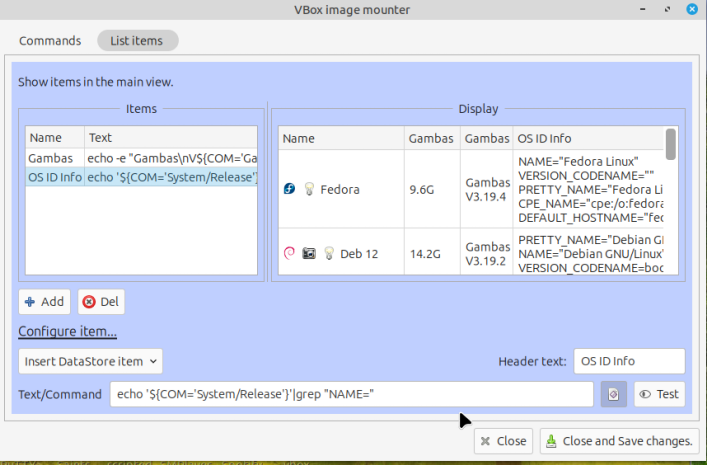Open the Insert DataStore item dropdown
This screenshot has height=465, width=707.
90,361
